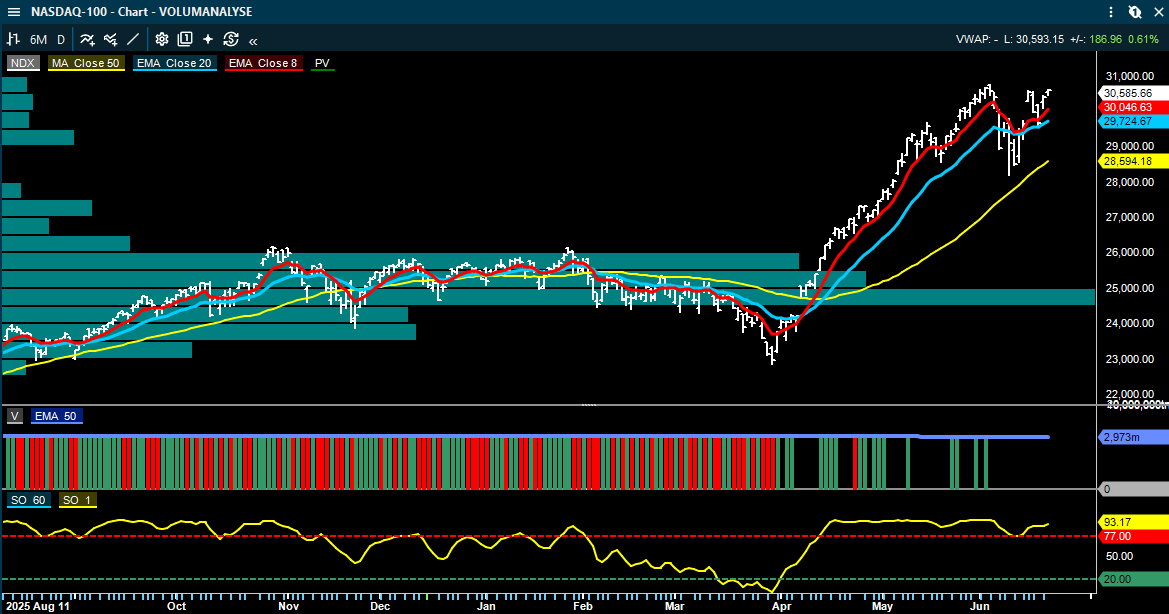The image size is (1169, 614).
Task: Click the Feb label on time axis
Action: pyautogui.click(x=583, y=607)
